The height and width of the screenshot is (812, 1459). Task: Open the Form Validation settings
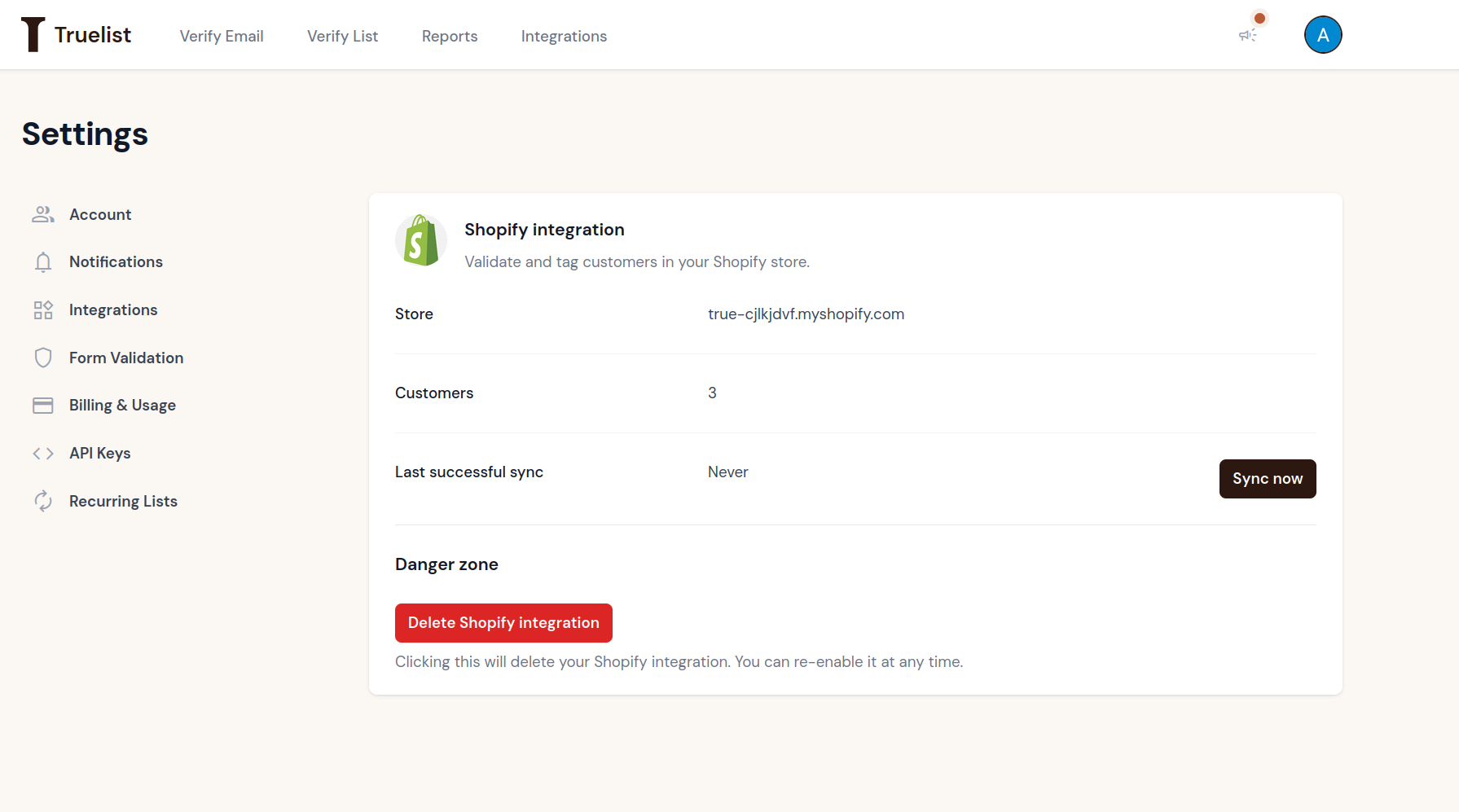coord(126,358)
